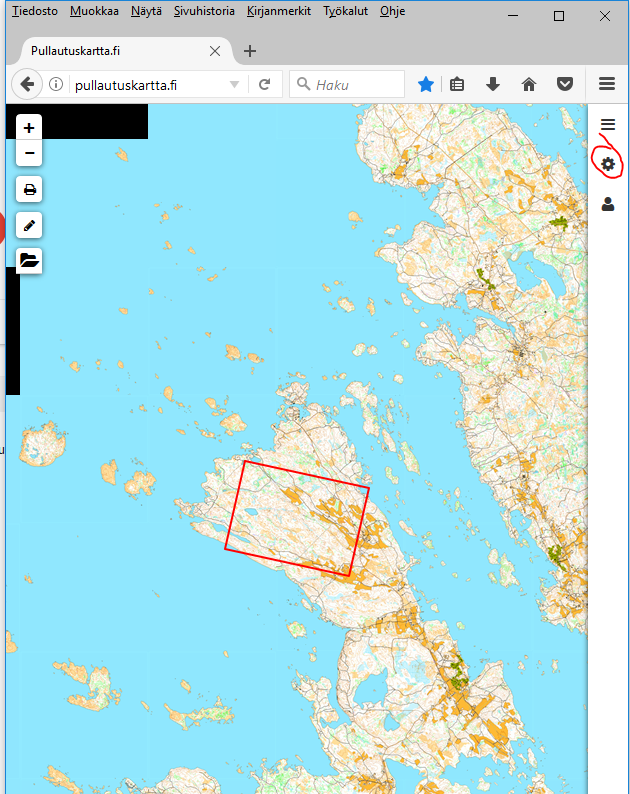Screen dimensions: 630x794
Task: Open the Pocket icon in toolbar
Action: click(564, 85)
